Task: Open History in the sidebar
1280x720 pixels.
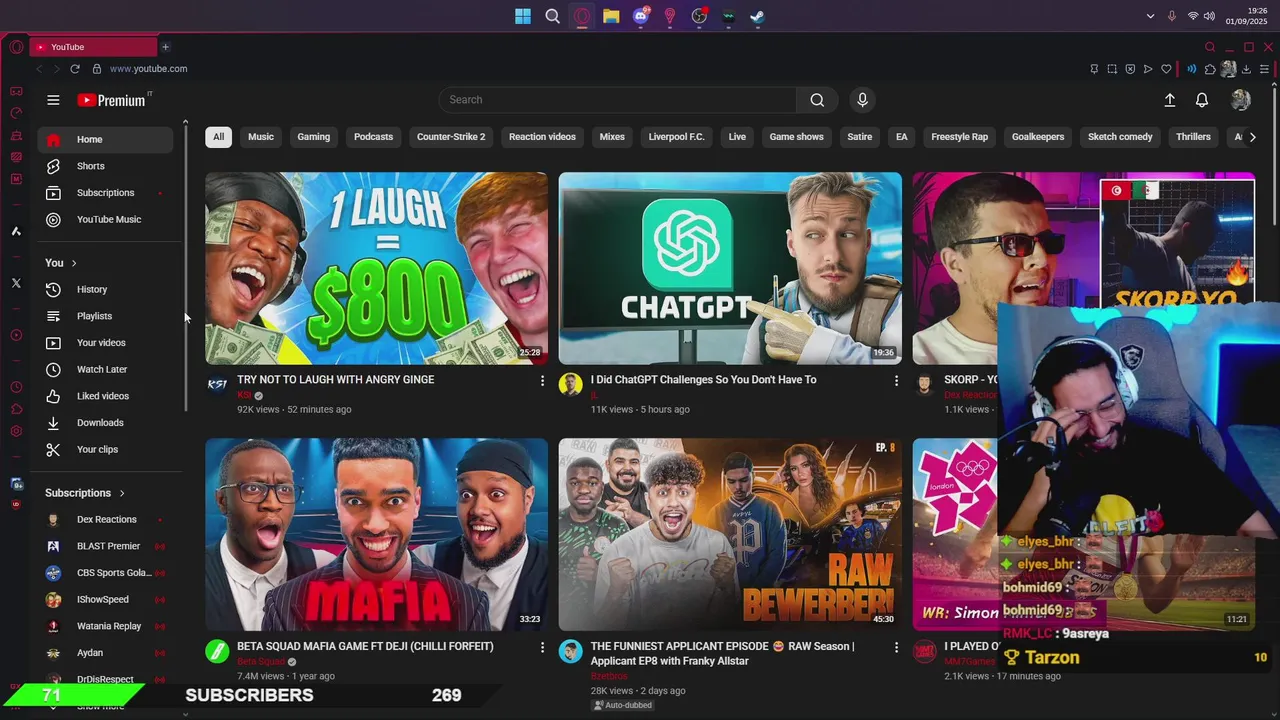Action: [x=105, y=289]
